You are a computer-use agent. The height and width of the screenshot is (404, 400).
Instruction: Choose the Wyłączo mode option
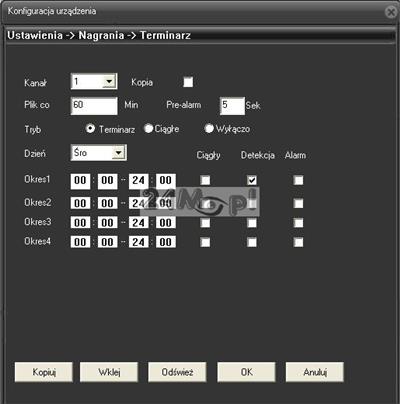(x=209, y=128)
